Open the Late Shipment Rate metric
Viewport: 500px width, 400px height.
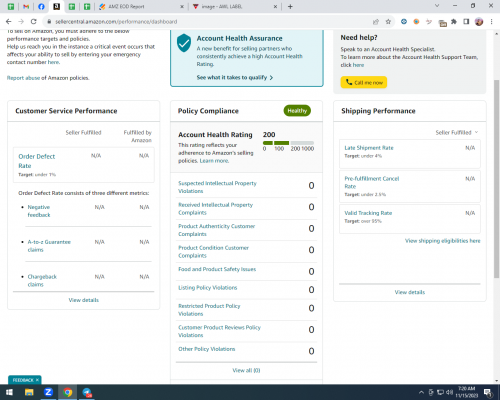coord(369,148)
